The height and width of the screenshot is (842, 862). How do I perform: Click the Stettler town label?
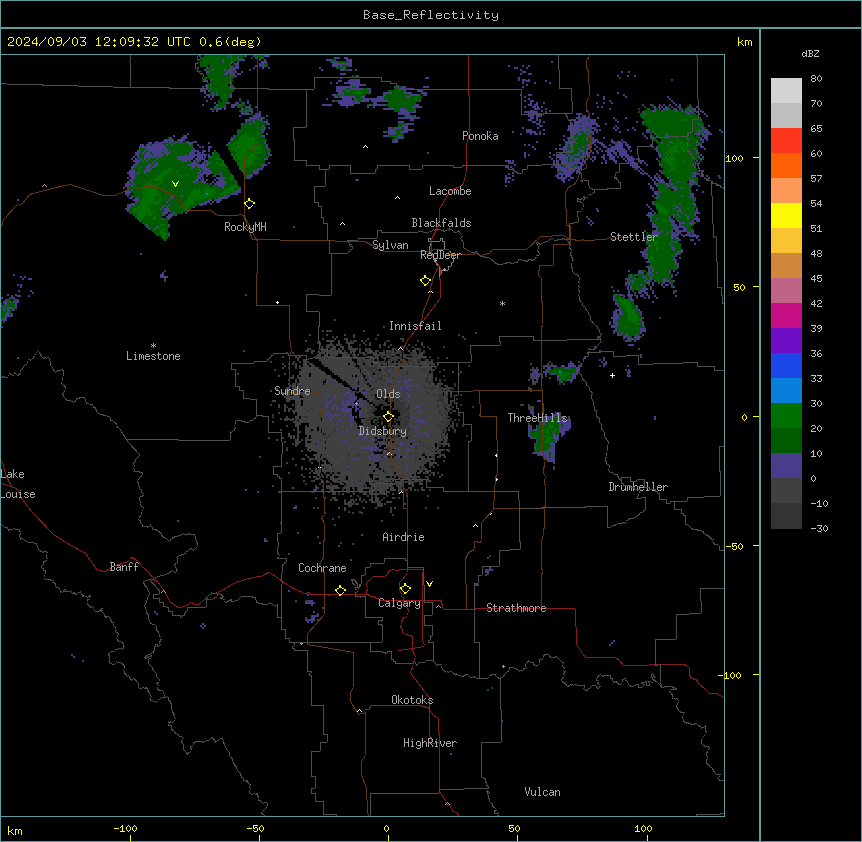634,237
